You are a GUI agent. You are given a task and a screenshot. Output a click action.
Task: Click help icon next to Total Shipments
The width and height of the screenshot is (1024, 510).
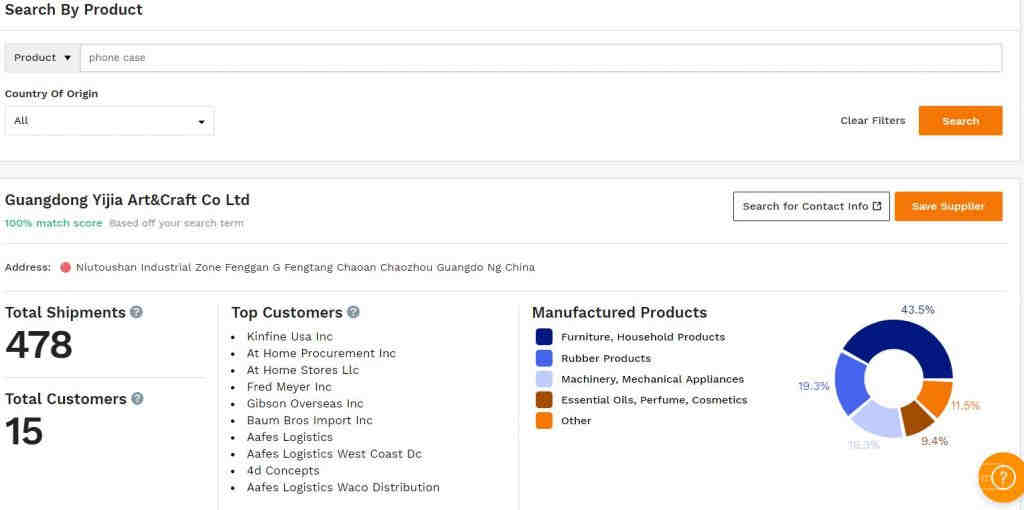click(x=137, y=312)
